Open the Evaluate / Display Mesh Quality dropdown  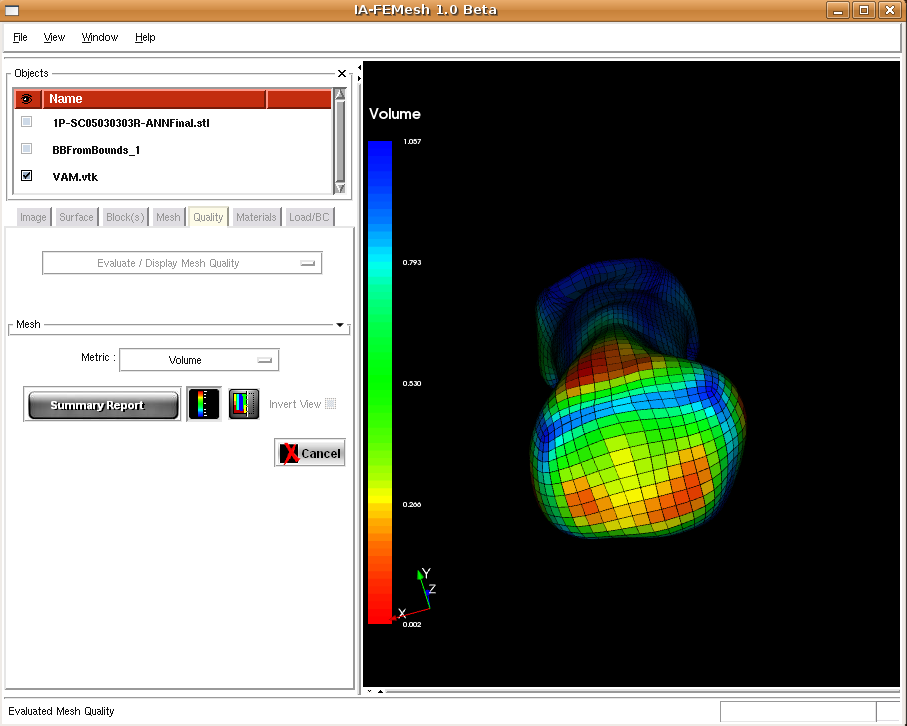[x=182, y=263]
